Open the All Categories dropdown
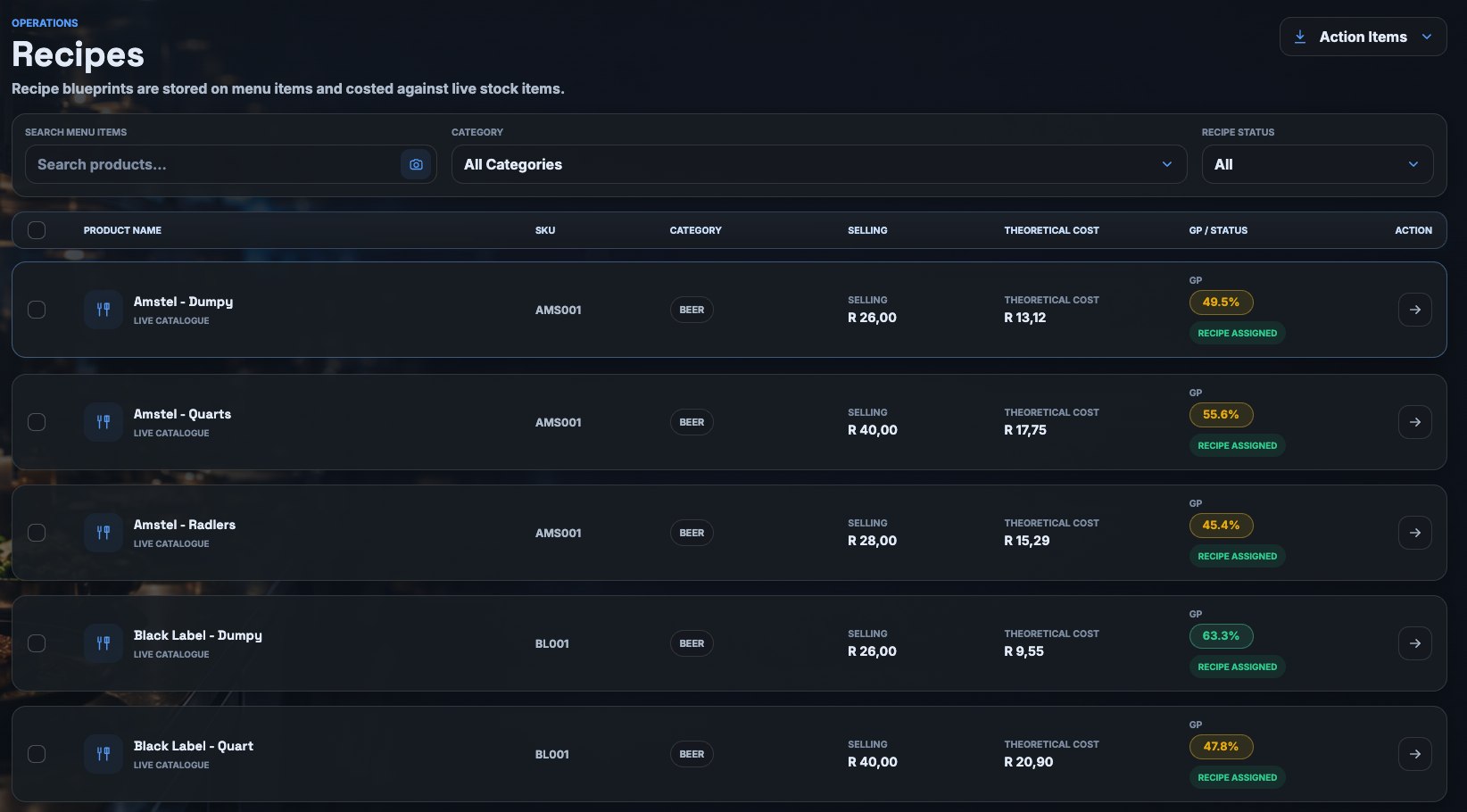 click(819, 164)
